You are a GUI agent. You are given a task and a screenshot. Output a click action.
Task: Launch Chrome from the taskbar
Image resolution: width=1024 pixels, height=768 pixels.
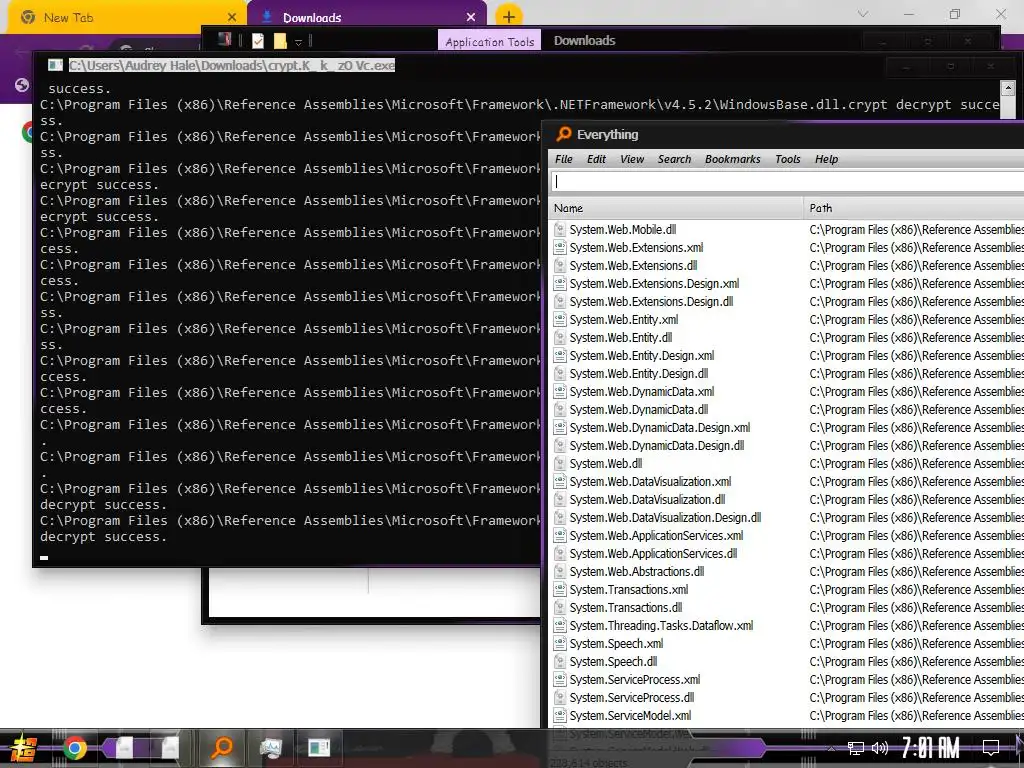(x=74, y=748)
